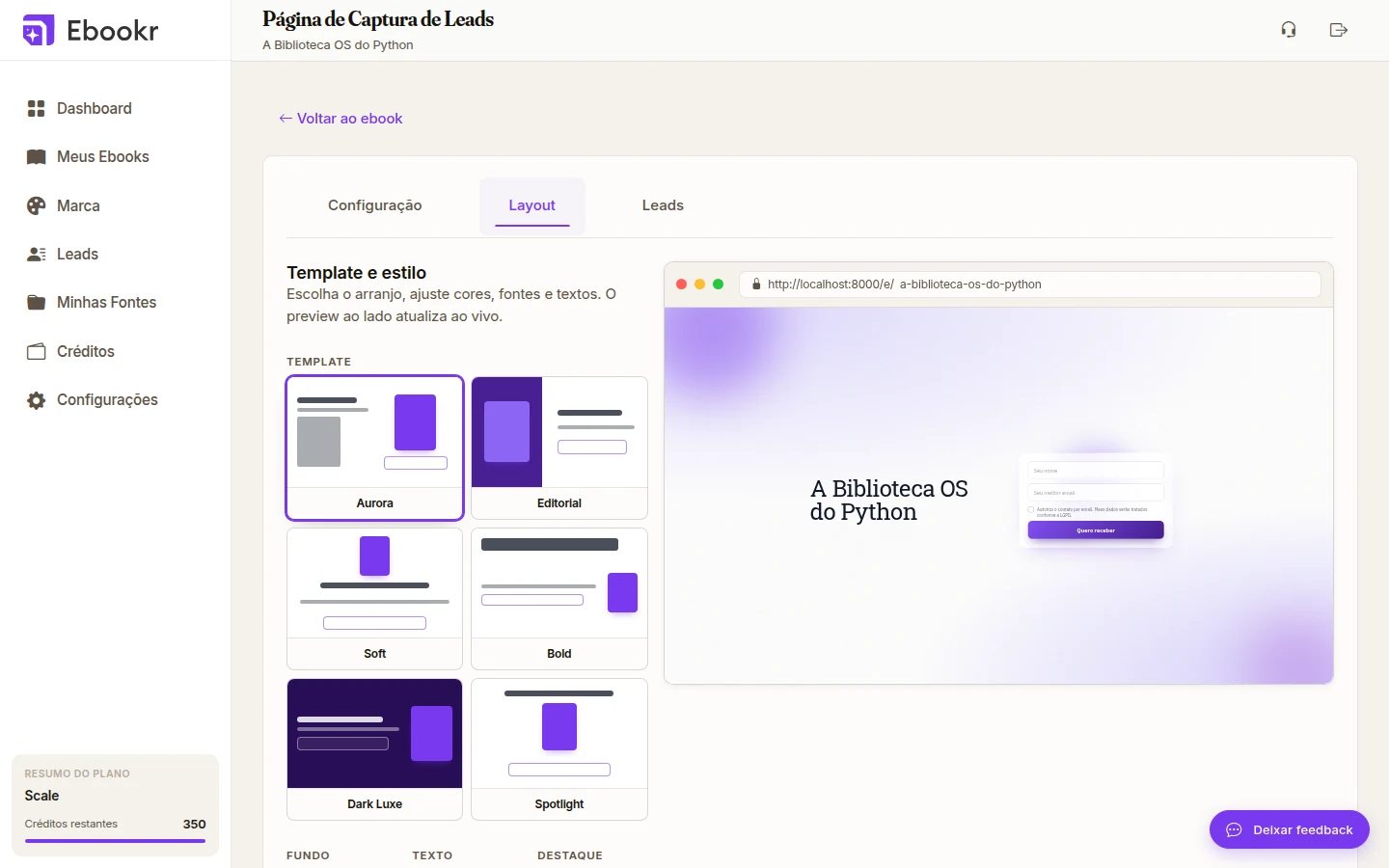Click the Quero receber button in preview
This screenshot has width=1389, height=868.
click(x=1096, y=530)
